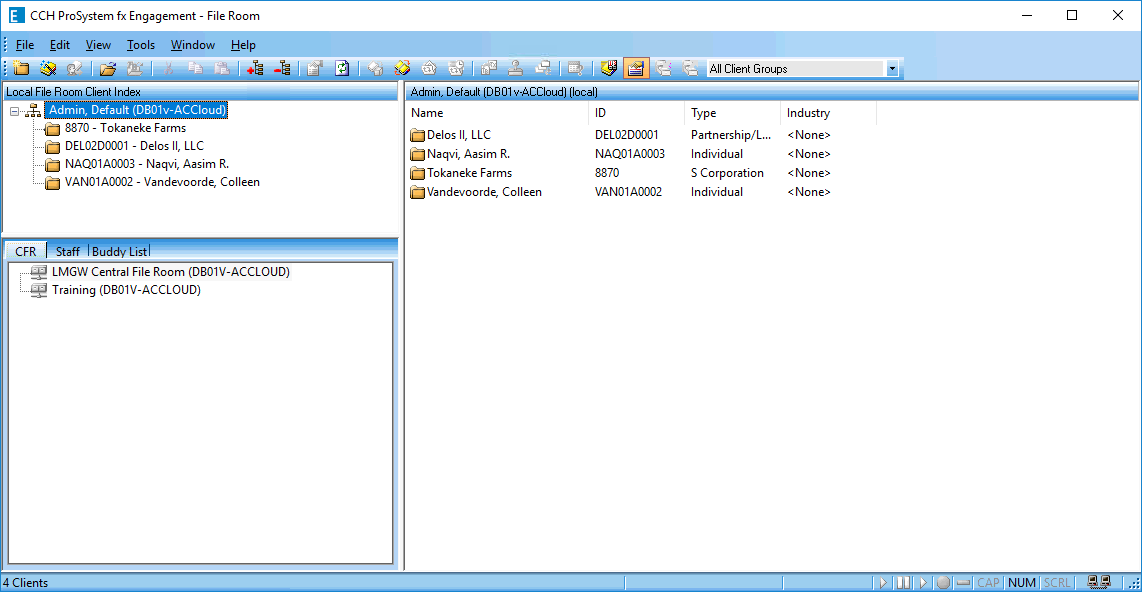Click the grayed rubber stamp toolbar icon
This screenshot has height=592, width=1142.
(516, 68)
